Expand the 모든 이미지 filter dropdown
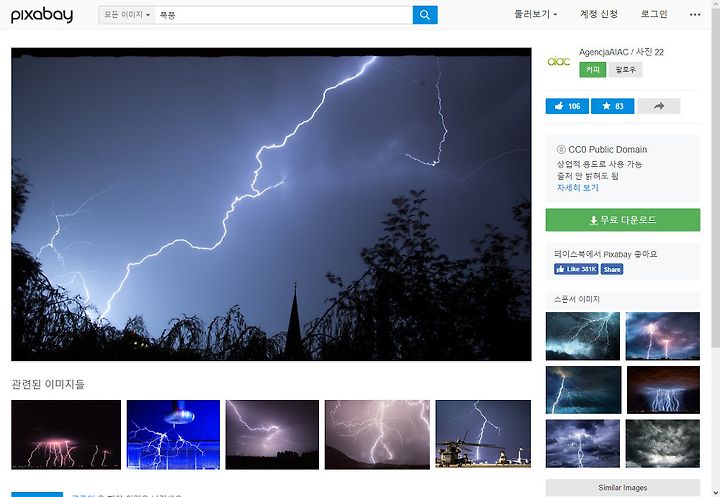 pyautogui.click(x=127, y=15)
